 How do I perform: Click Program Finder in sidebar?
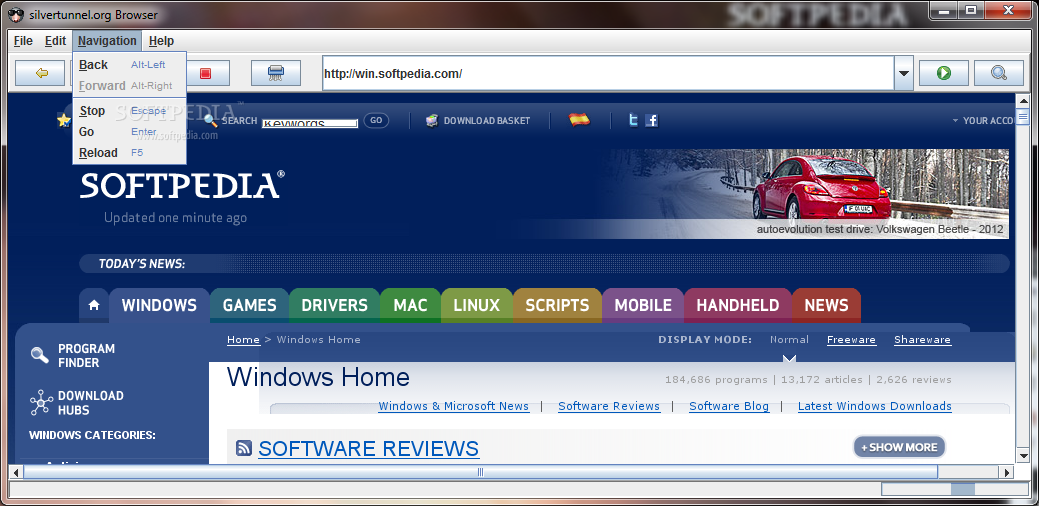click(86, 356)
